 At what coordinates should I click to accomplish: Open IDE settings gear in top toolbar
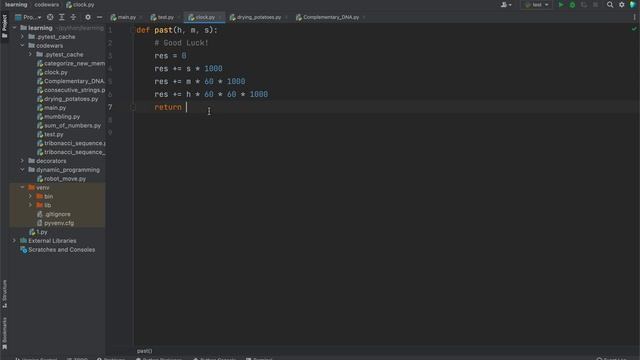point(622,5)
